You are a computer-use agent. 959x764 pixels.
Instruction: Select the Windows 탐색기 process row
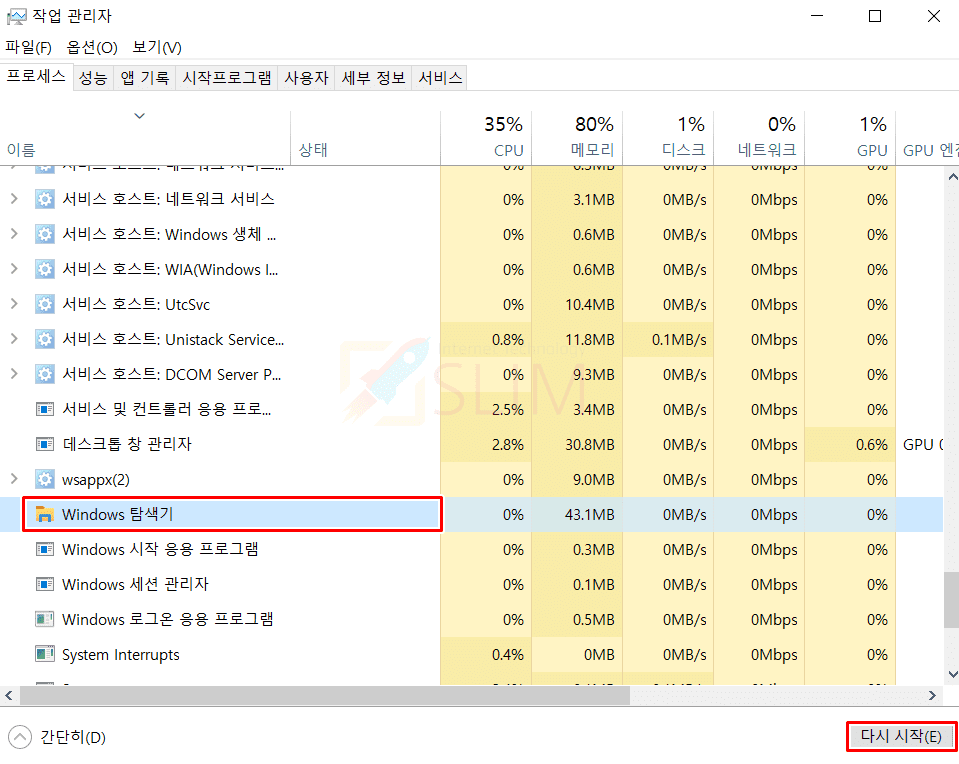tap(471, 514)
